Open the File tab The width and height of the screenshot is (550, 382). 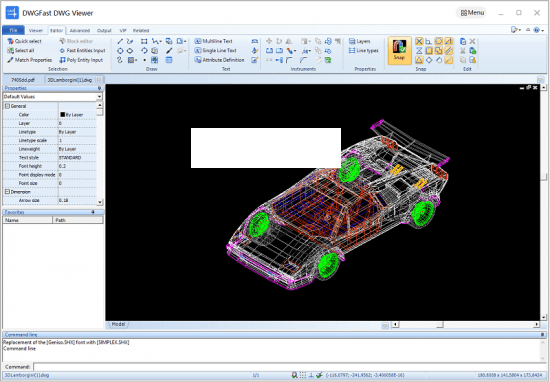point(13,30)
